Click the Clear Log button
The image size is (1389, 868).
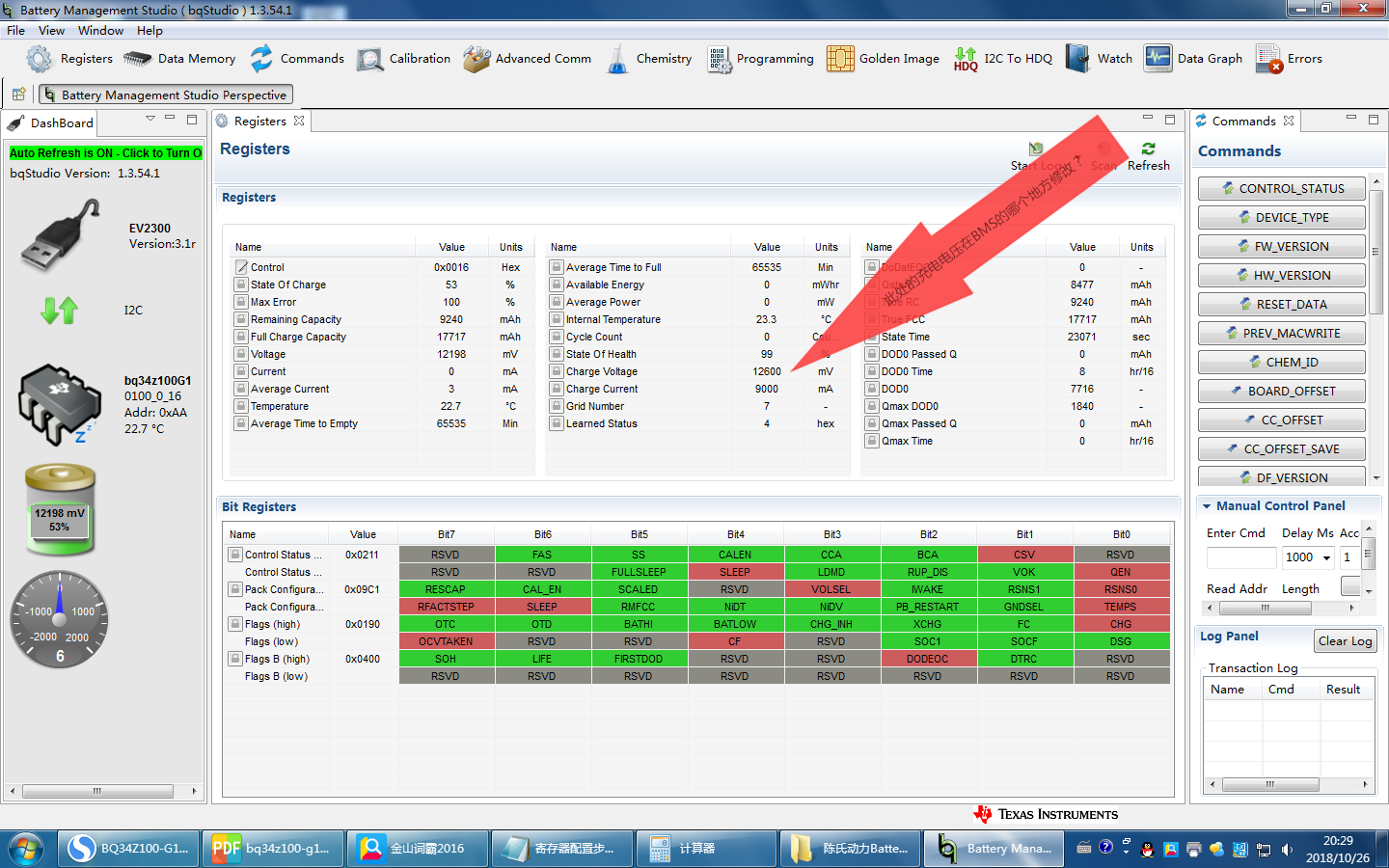[1345, 641]
